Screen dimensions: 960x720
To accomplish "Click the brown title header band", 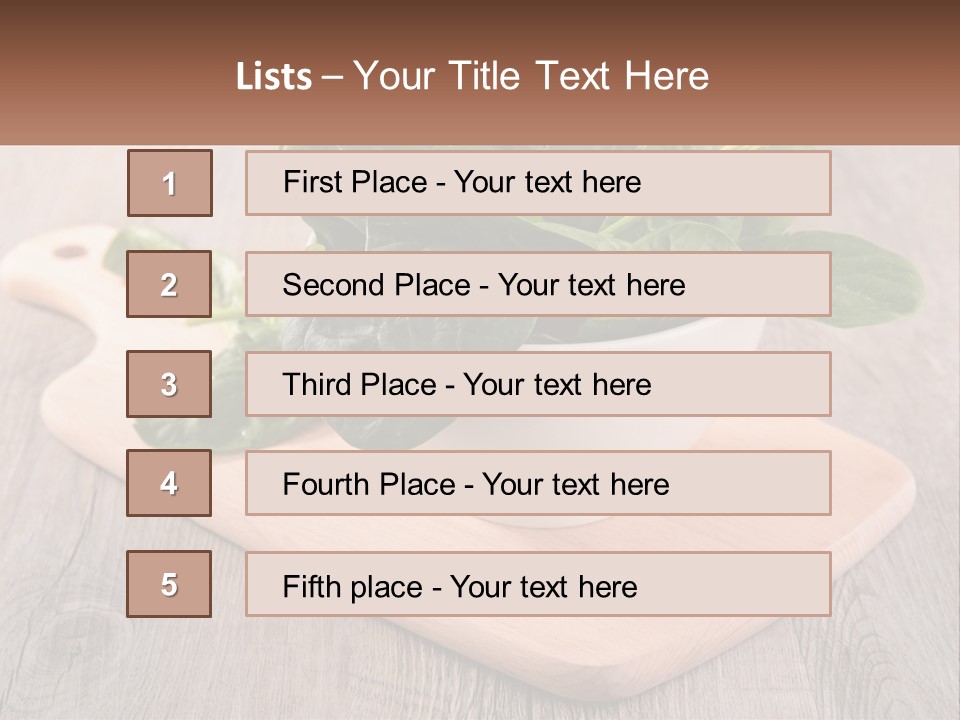I will [x=480, y=72].
